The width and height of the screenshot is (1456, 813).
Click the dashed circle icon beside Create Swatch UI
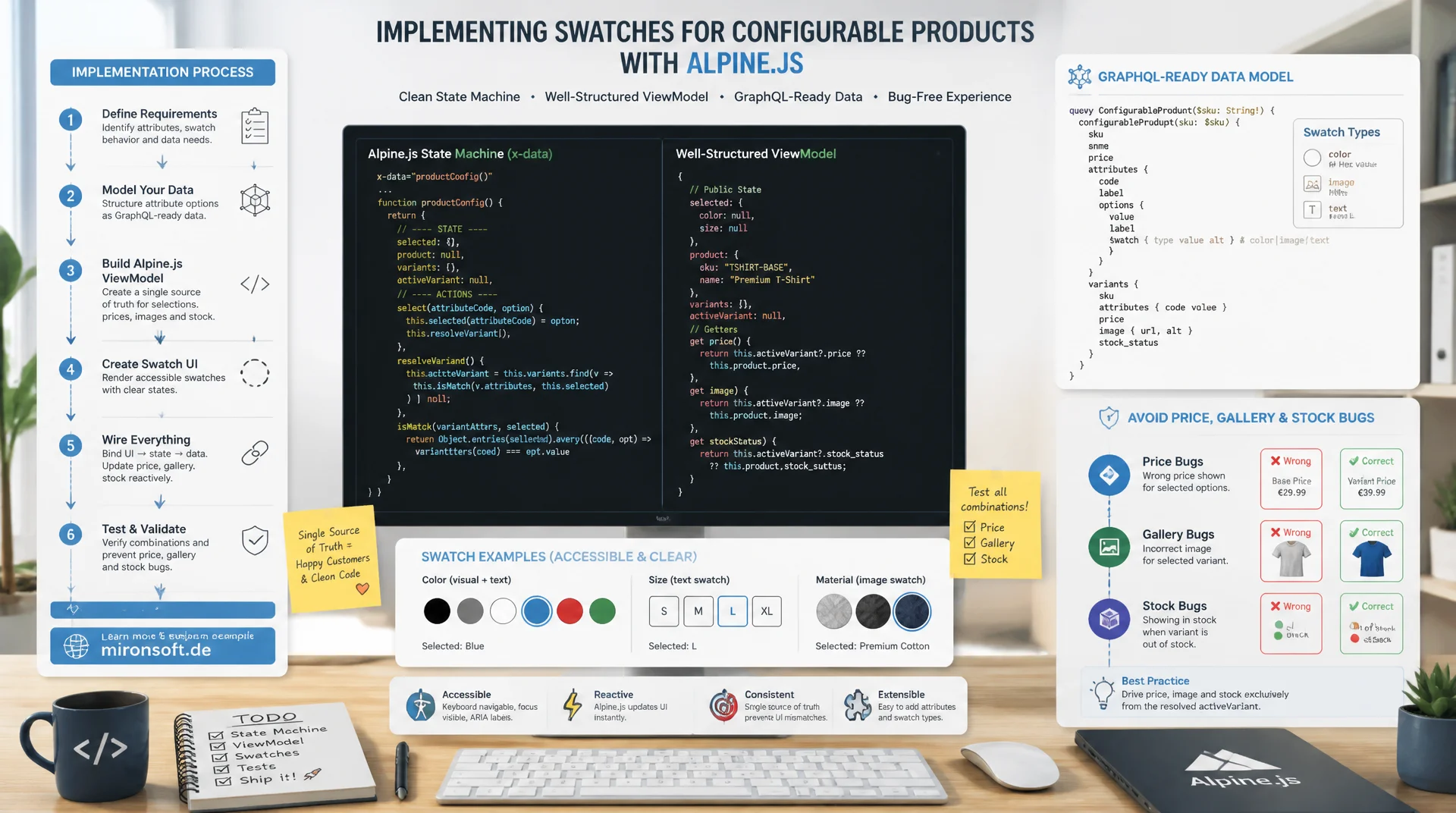coord(255,373)
